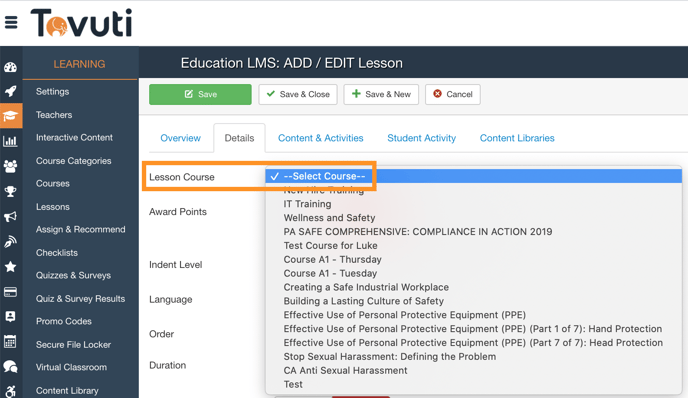
Task: Click the green Save button
Action: (200, 94)
